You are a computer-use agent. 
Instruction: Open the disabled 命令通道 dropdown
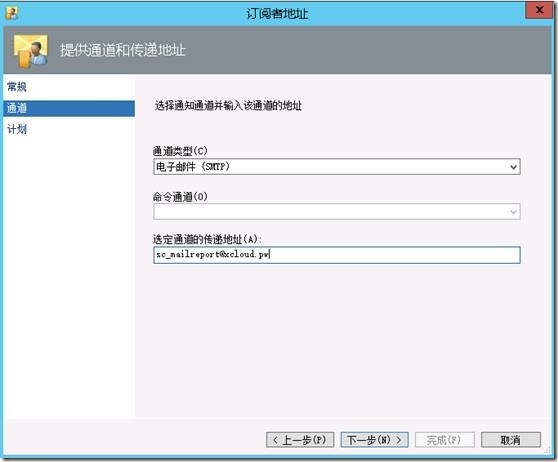[337, 212]
